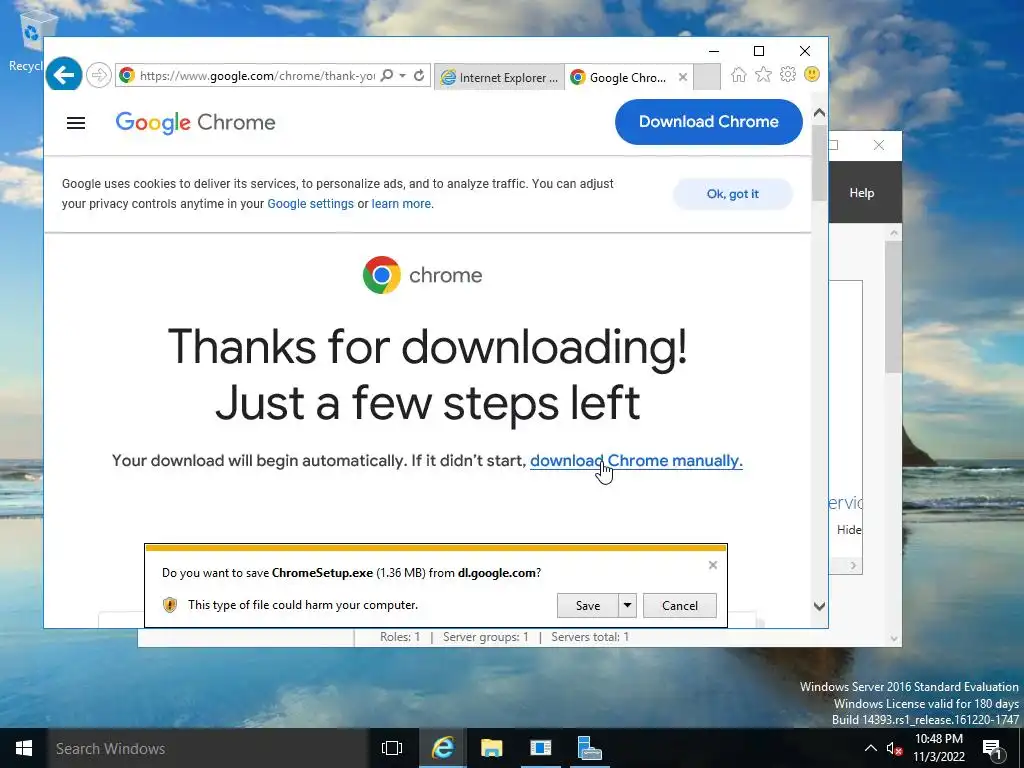Go back with the IE back arrow
Screen dimensions: 1024x768
[63, 75]
